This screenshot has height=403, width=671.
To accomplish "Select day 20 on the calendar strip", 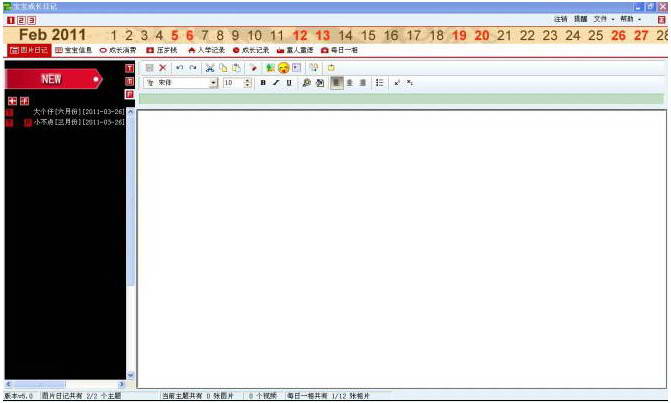I will (481, 36).
